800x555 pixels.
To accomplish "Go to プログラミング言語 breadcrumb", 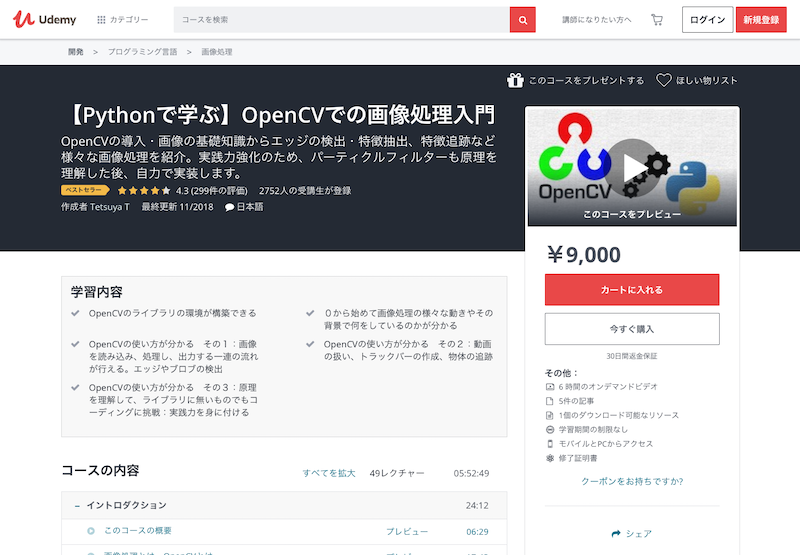I will (142, 52).
